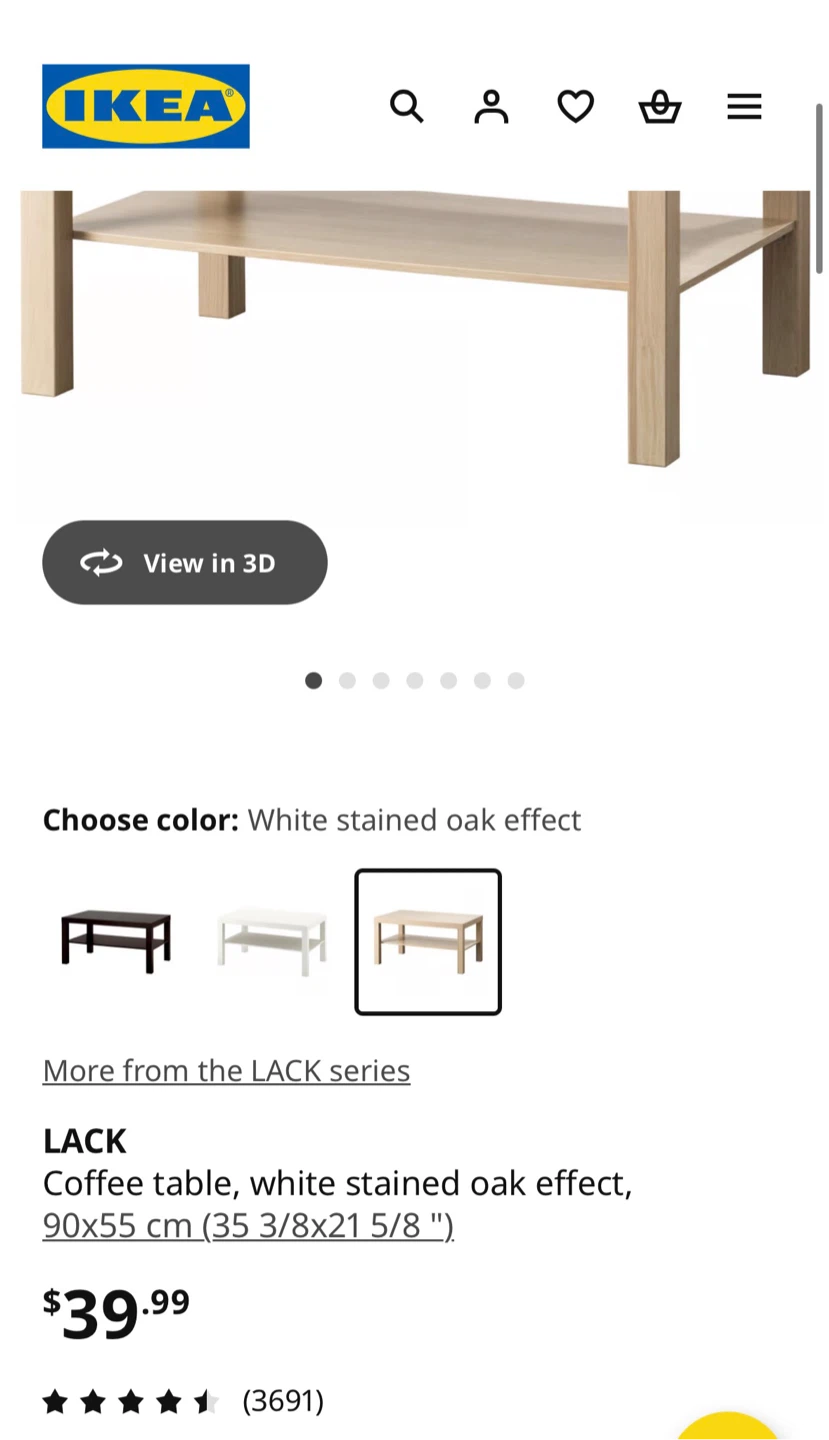The width and height of the screenshot is (829, 1440).
Task: Open More from the LACK series link
Action: tap(226, 1070)
